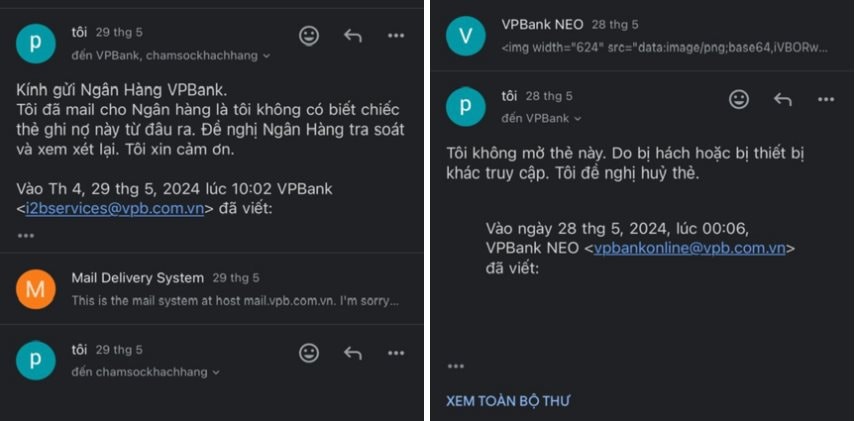The width and height of the screenshot is (856, 421).
Task: Click 'XEM TOÀN BỘ THƯ' to view full message
Action: [508, 401]
